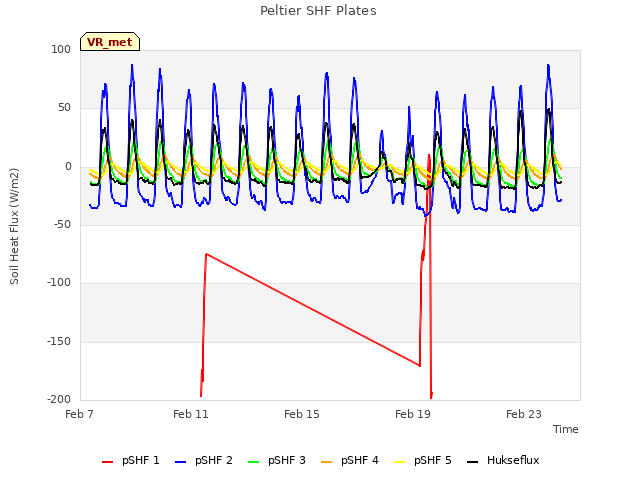Click the -150 y-axis tick label
Viewport: 640px width, 480px height.
click(x=59, y=341)
